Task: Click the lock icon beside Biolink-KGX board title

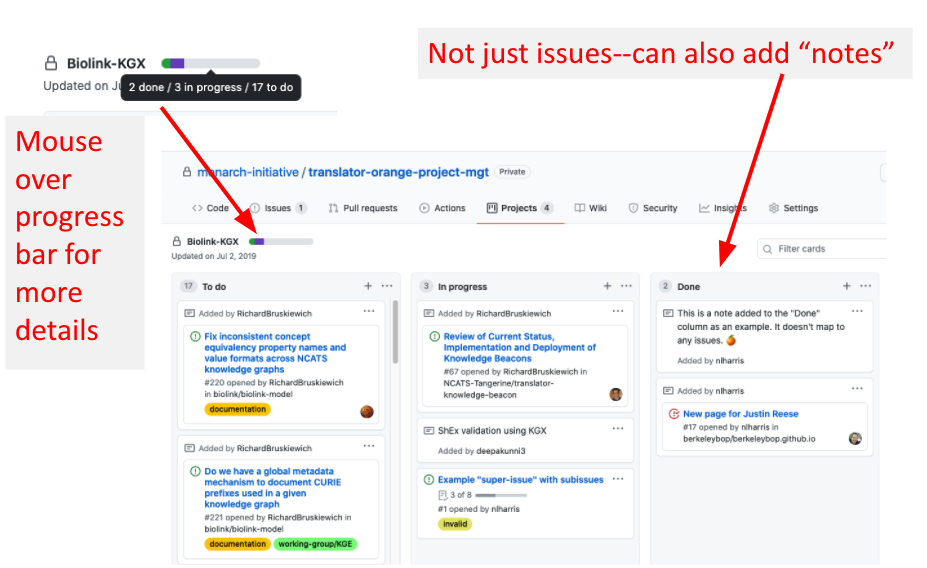Action: coord(176,241)
